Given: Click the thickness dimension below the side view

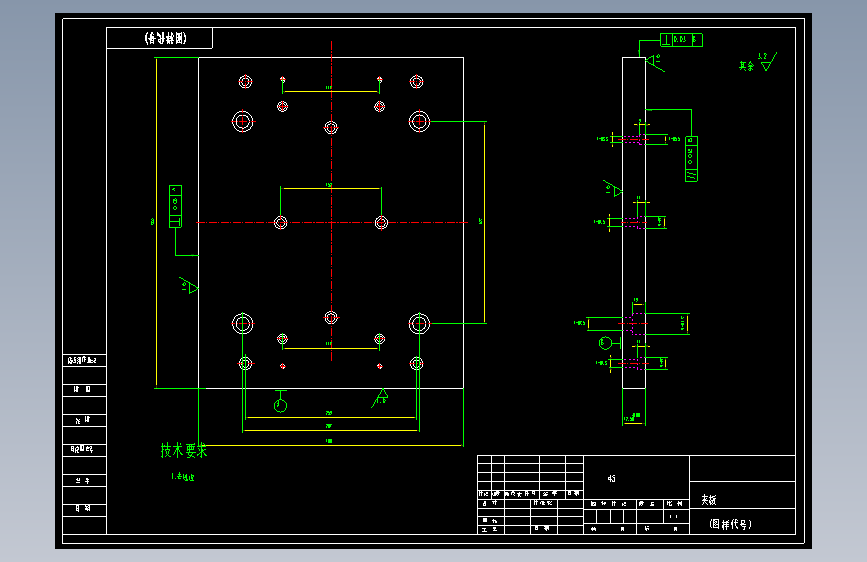Looking at the screenshot, I should pyautogui.click(x=634, y=420).
